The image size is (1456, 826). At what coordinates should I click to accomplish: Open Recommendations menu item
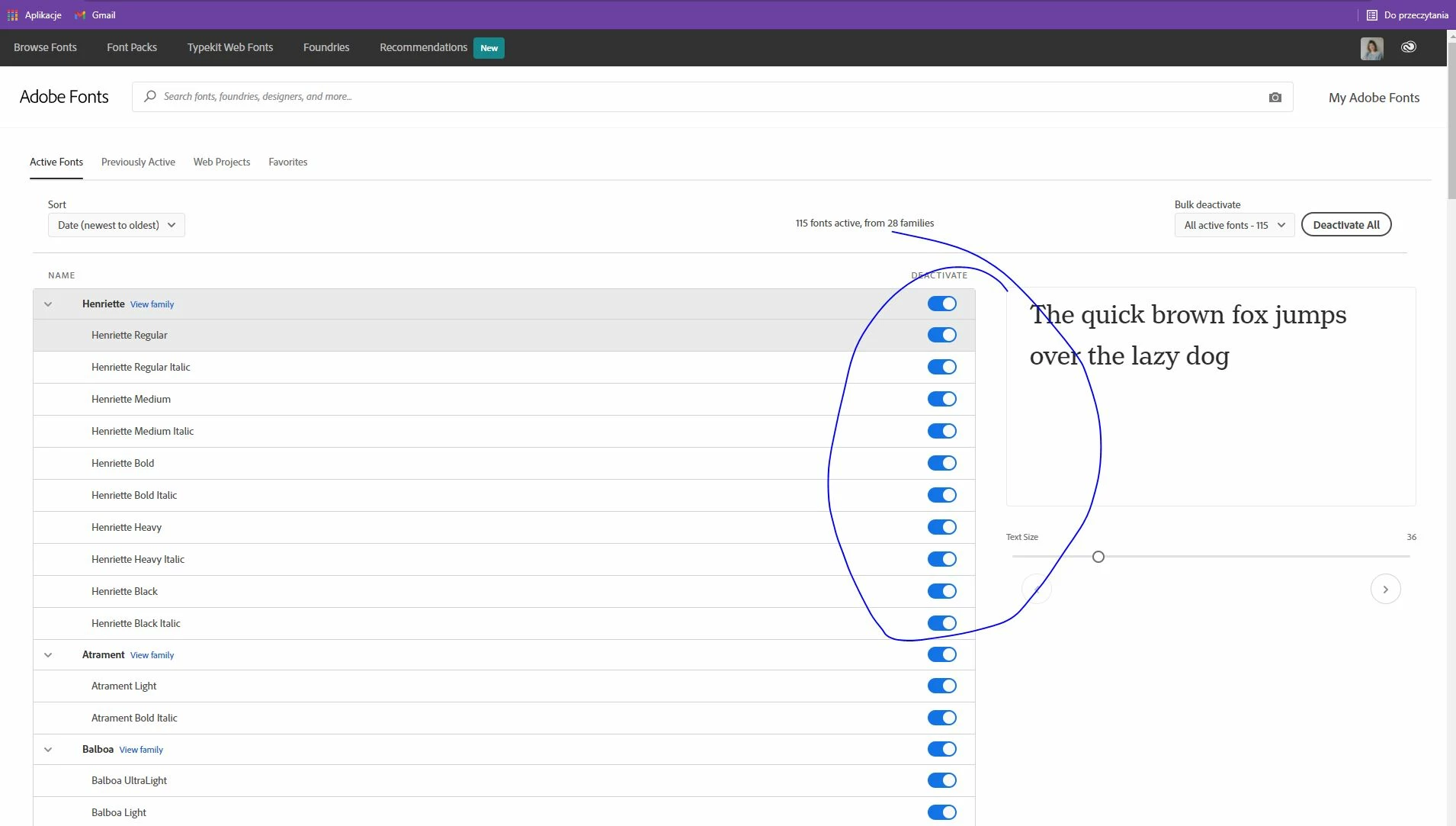coord(424,47)
